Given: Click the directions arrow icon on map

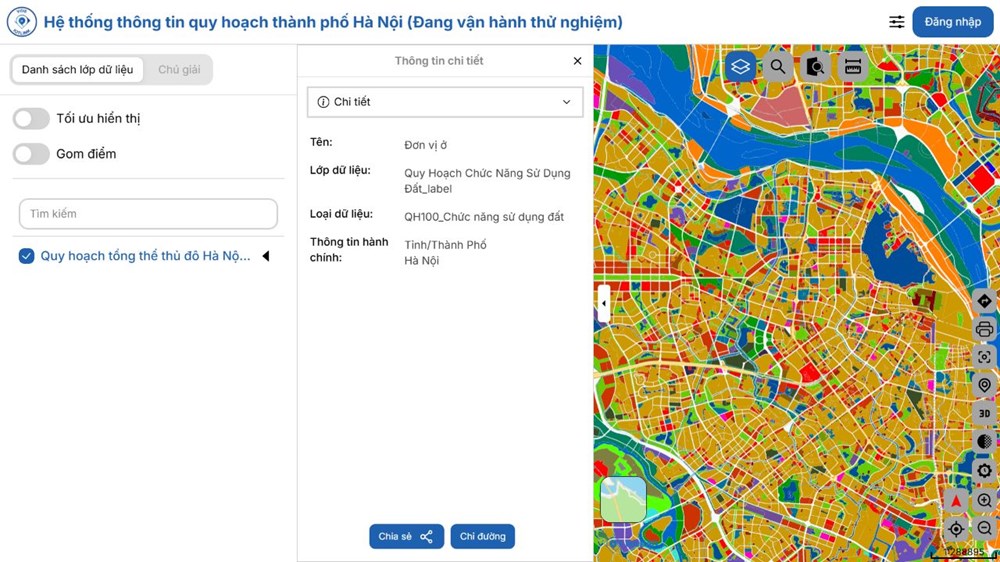Looking at the screenshot, I should click(984, 301).
